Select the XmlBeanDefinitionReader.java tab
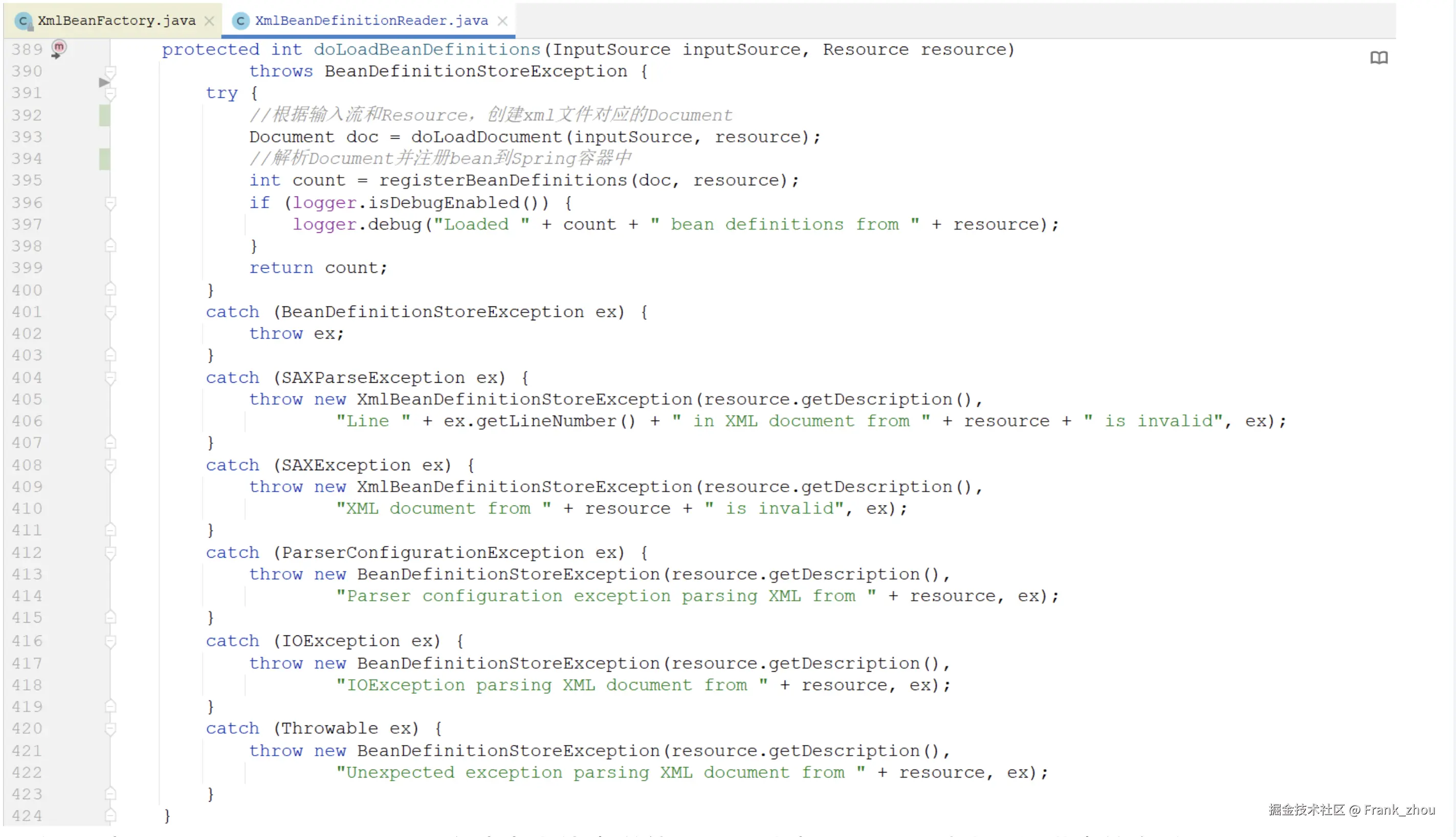 (371, 20)
